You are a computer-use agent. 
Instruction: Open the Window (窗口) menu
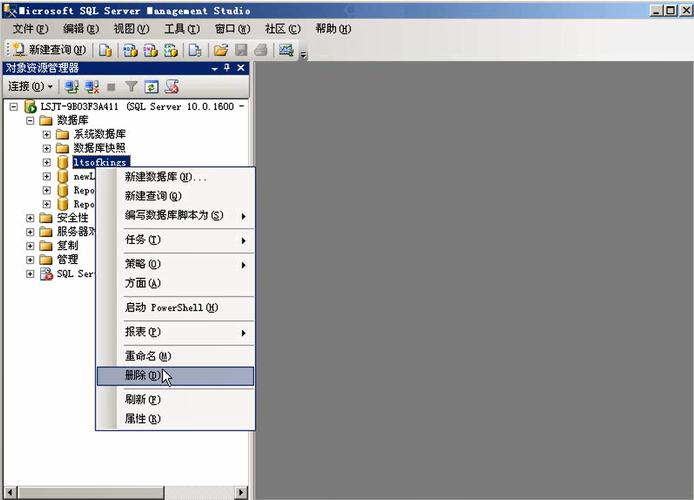pos(232,29)
